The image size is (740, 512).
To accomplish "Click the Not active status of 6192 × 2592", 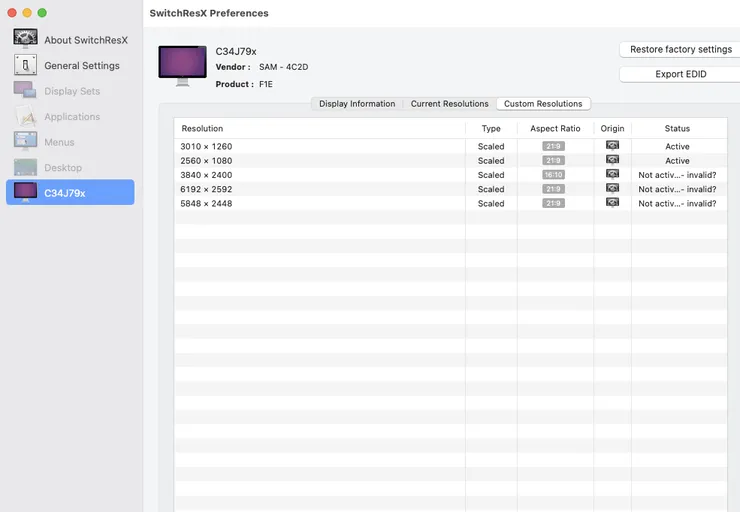I will coord(677,189).
